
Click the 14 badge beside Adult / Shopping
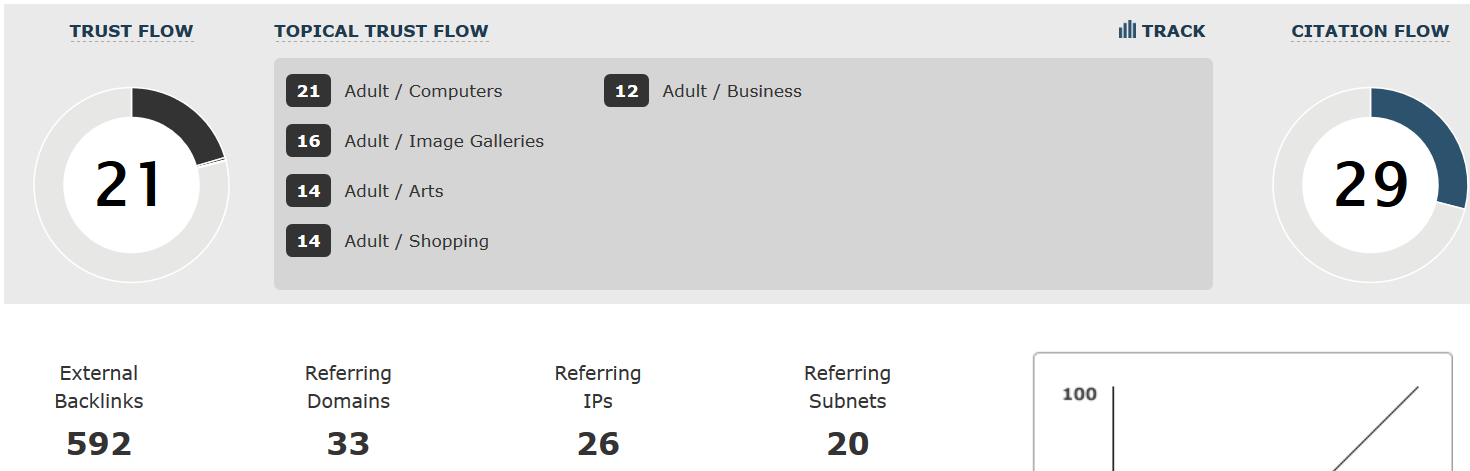click(x=308, y=241)
